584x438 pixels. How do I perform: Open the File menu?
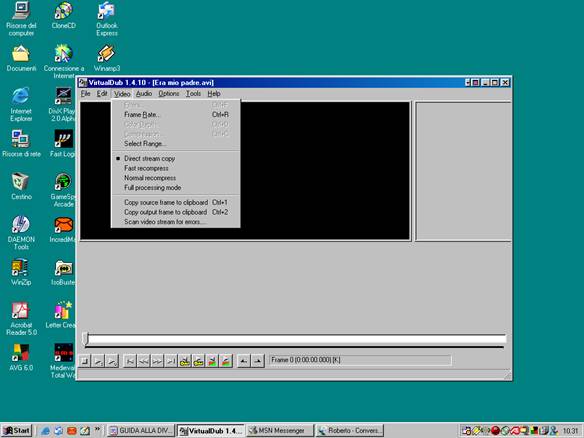[x=86, y=93]
